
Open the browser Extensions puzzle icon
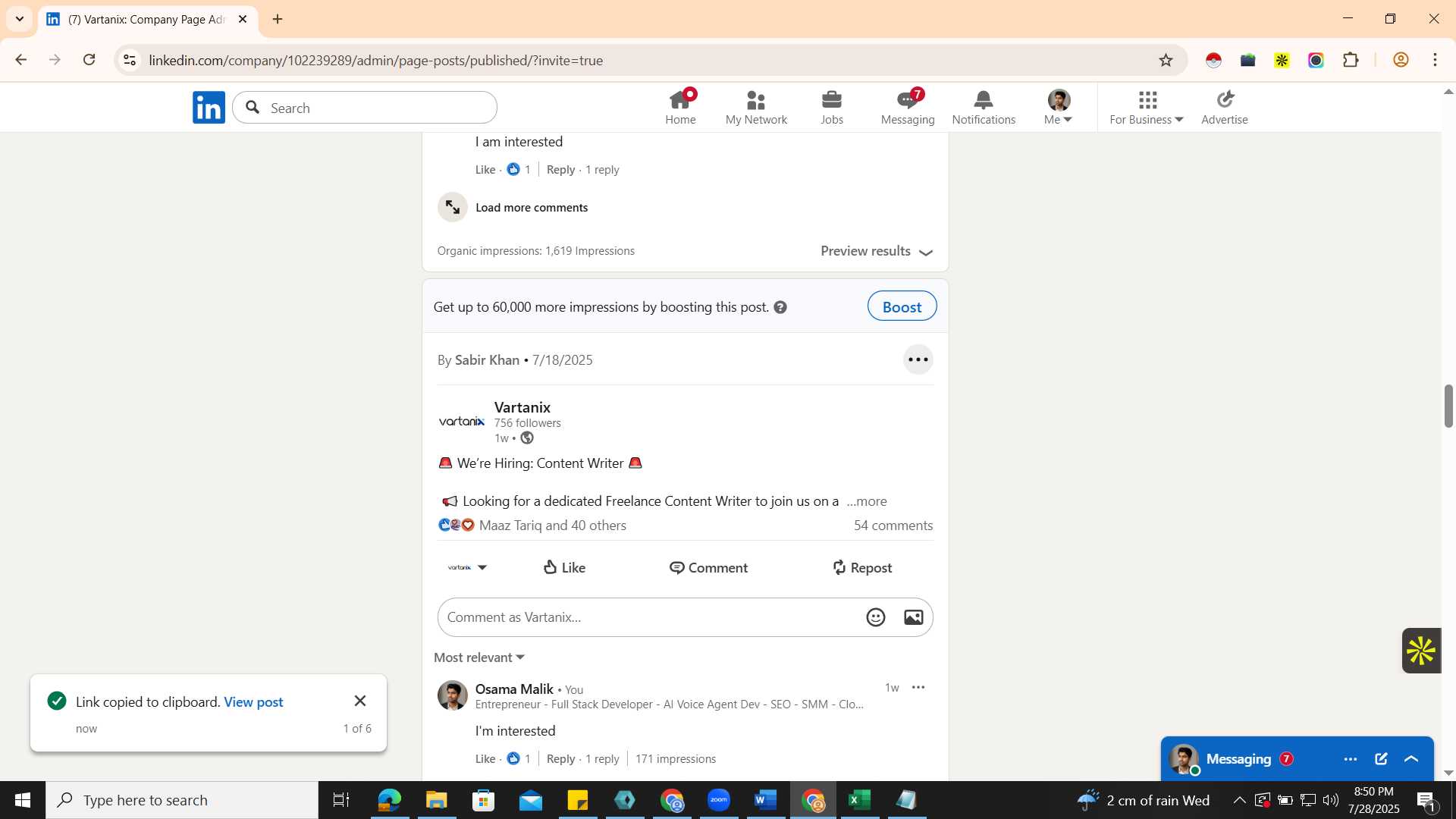(1351, 60)
